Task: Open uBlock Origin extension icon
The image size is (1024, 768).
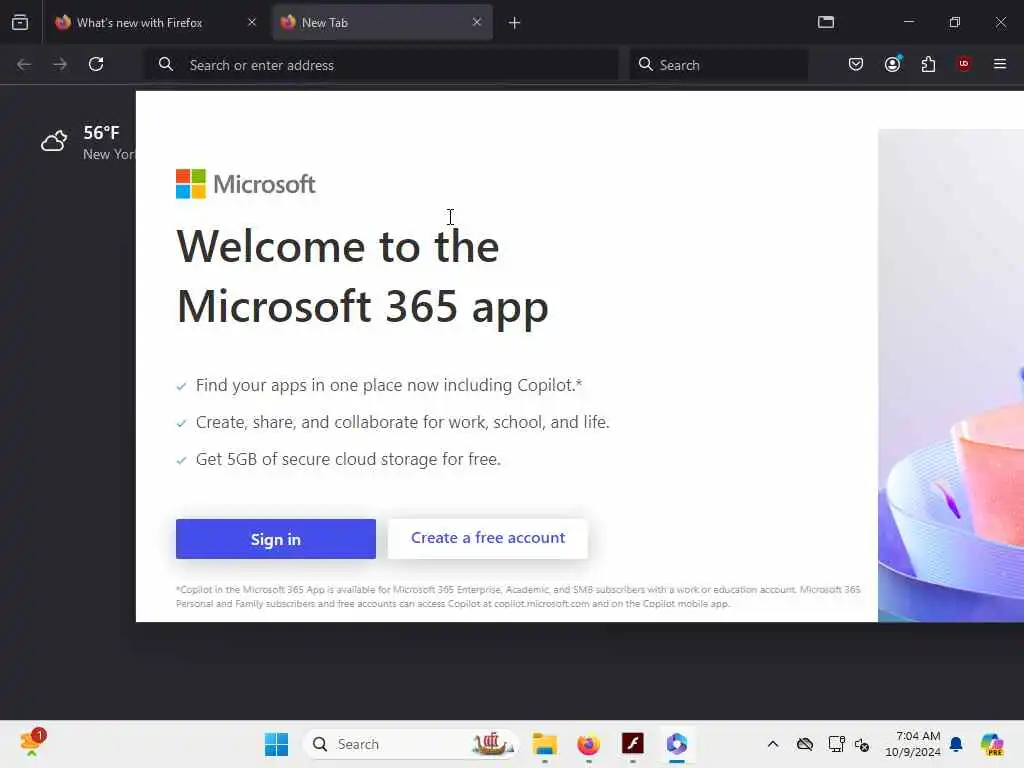Action: 963,63
